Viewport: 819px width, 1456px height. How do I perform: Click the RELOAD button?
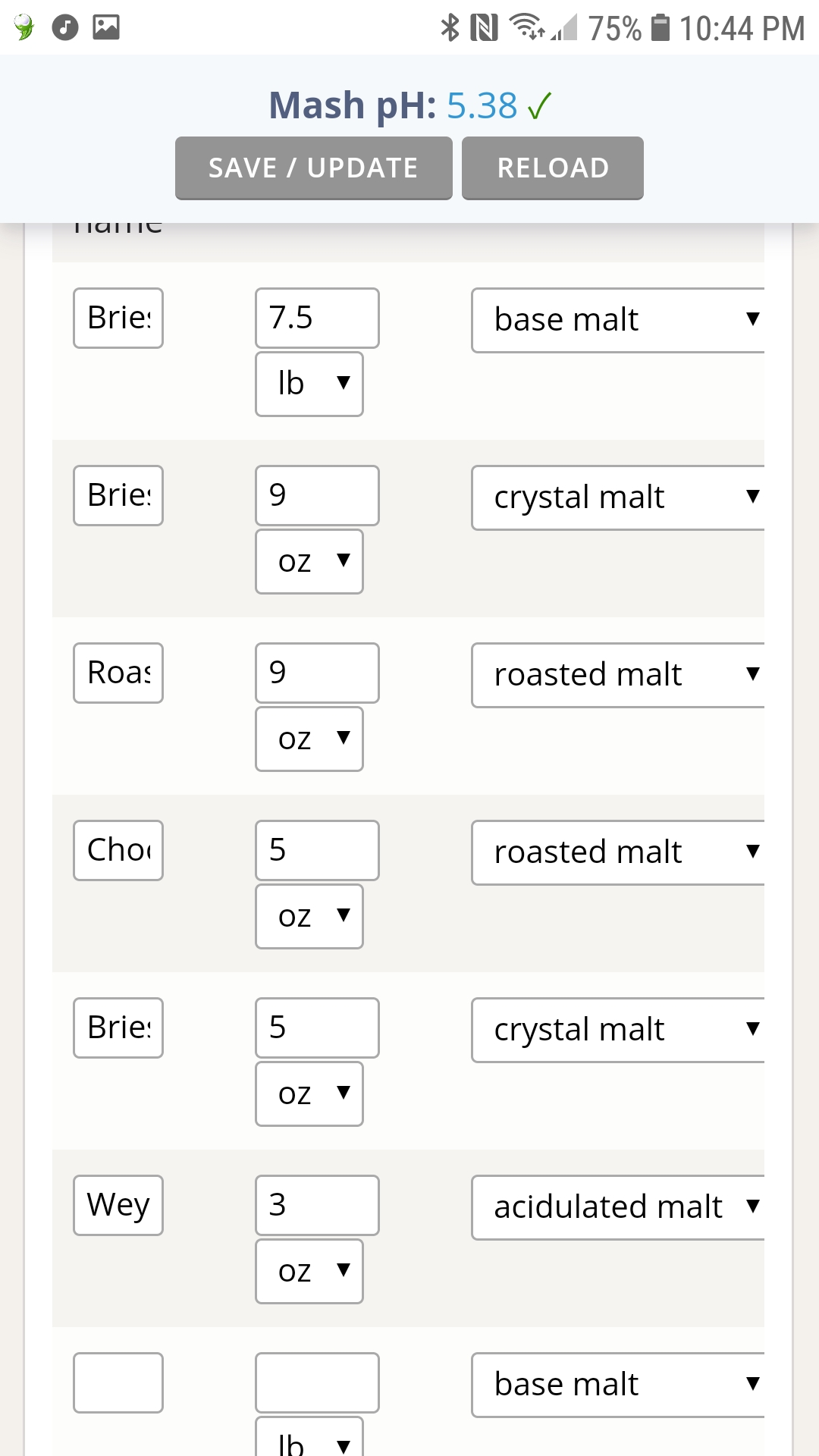(x=553, y=168)
